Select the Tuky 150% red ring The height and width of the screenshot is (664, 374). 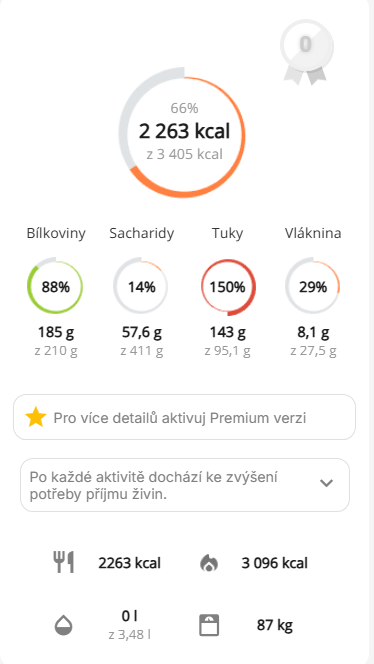tap(228, 287)
